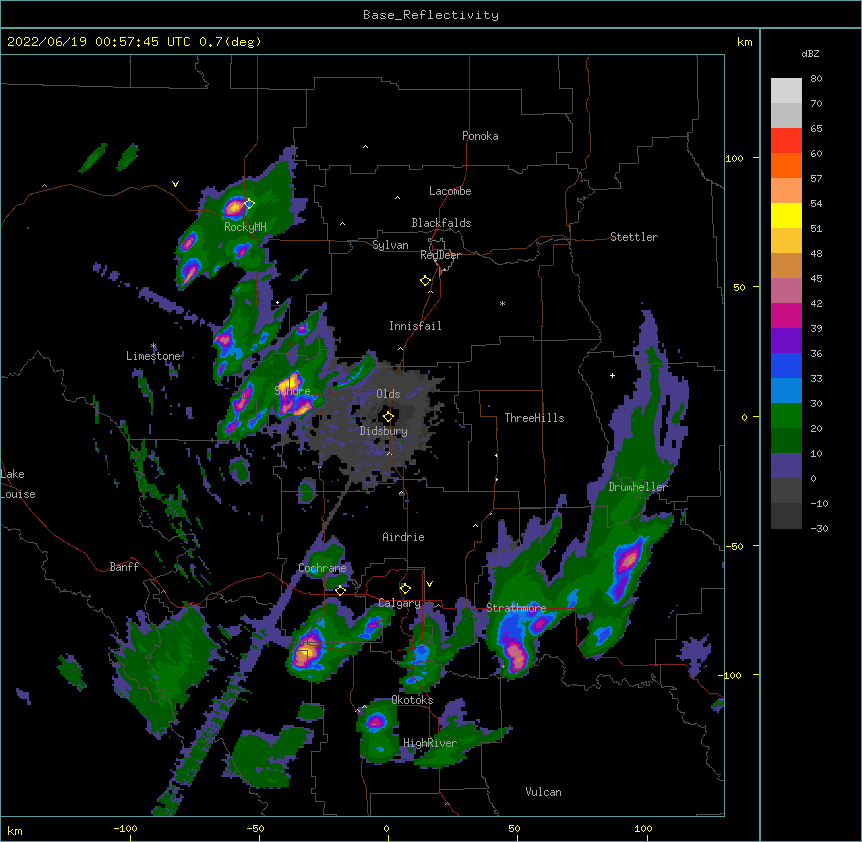The image size is (862, 842).
Task: Click the yellow diamond marker above the Calgary label
Action: pos(405,589)
